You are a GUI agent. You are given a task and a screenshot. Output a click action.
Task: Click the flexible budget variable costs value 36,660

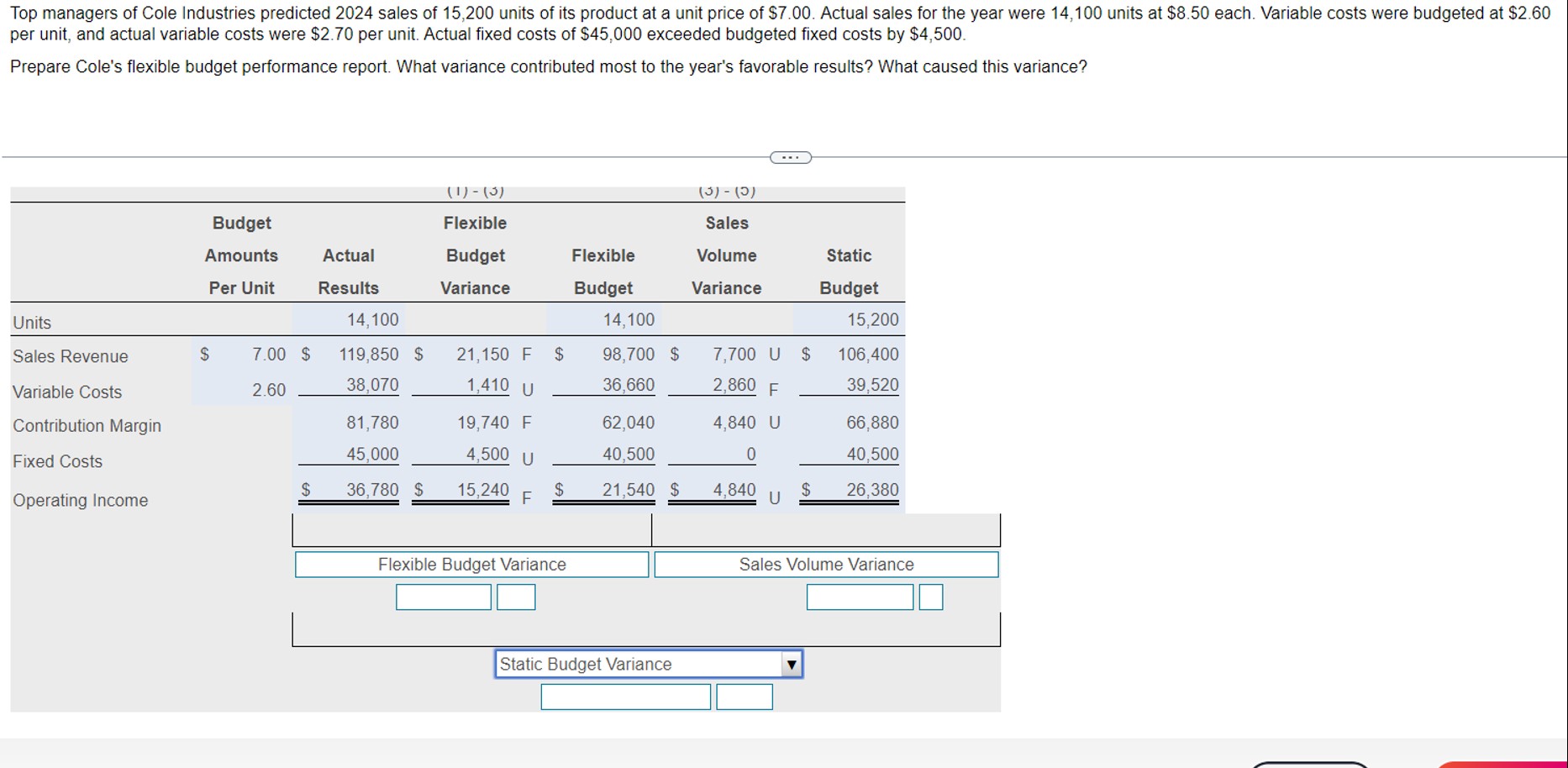tap(629, 385)
